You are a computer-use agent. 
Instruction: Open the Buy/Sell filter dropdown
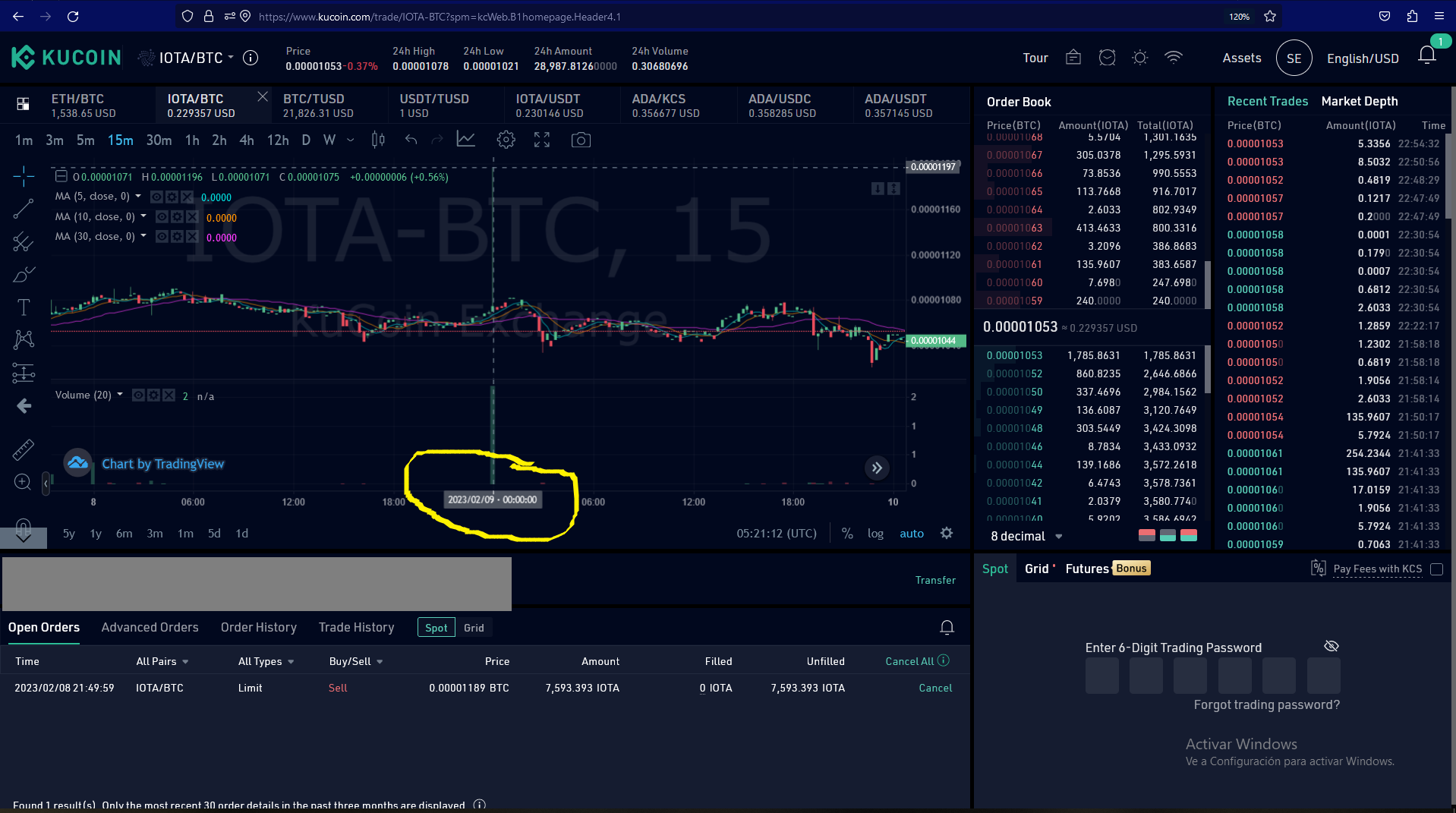[x=356, y=661]
